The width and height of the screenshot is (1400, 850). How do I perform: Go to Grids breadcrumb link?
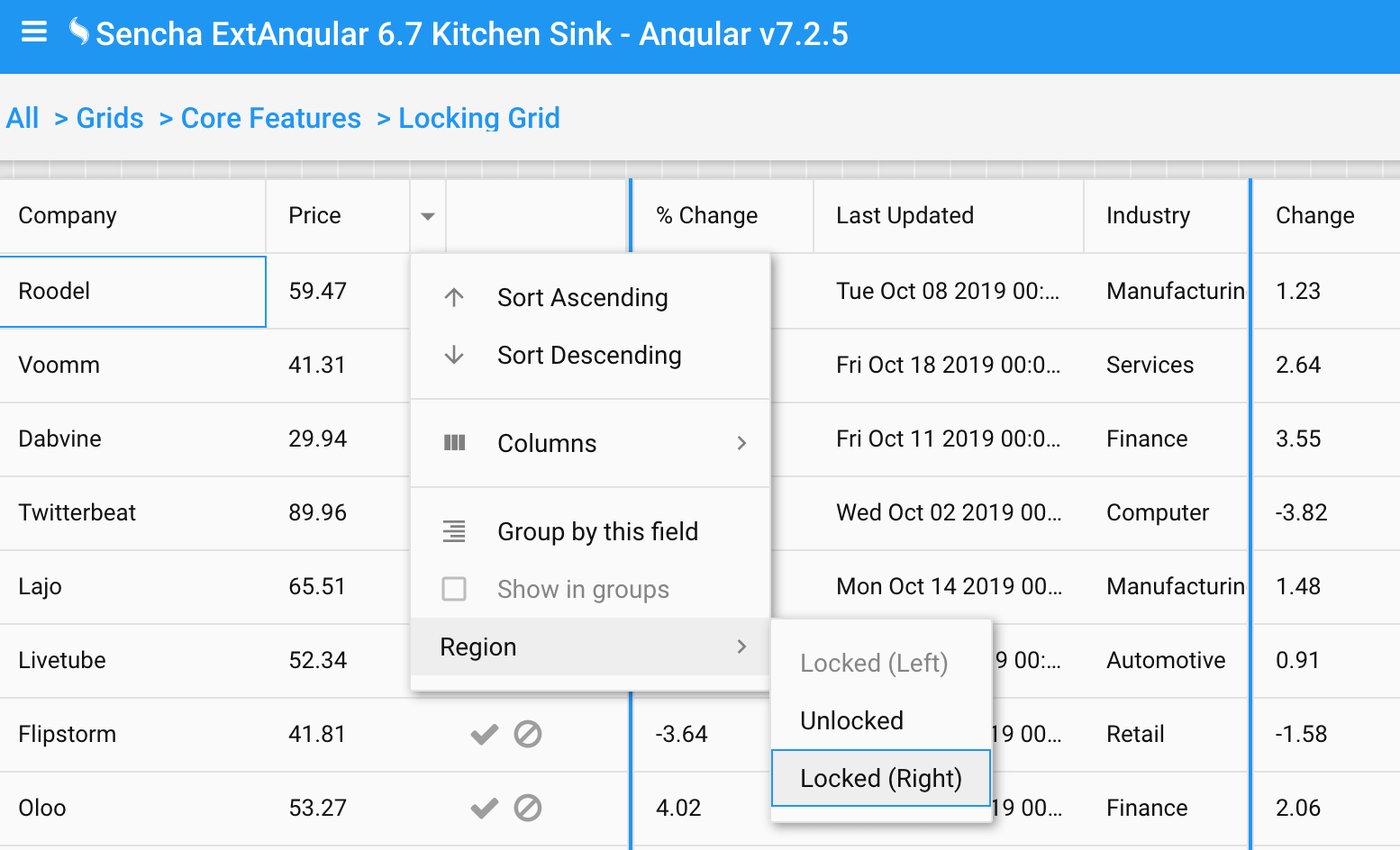point(110,118)
